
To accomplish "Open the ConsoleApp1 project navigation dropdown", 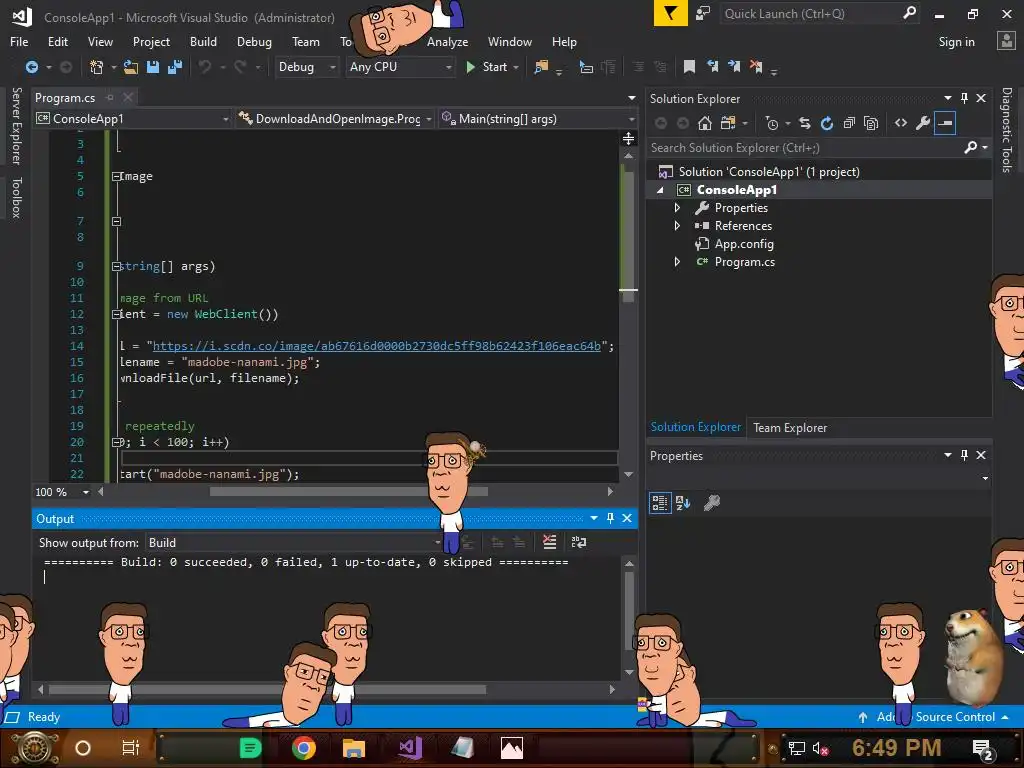I will pyautogui.click(x=133, y=119).
